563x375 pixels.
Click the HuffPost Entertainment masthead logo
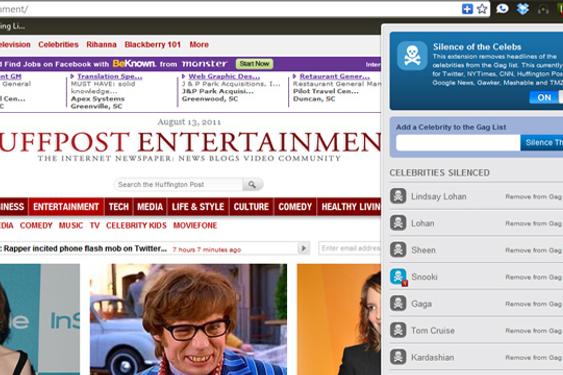click(190, 142)
